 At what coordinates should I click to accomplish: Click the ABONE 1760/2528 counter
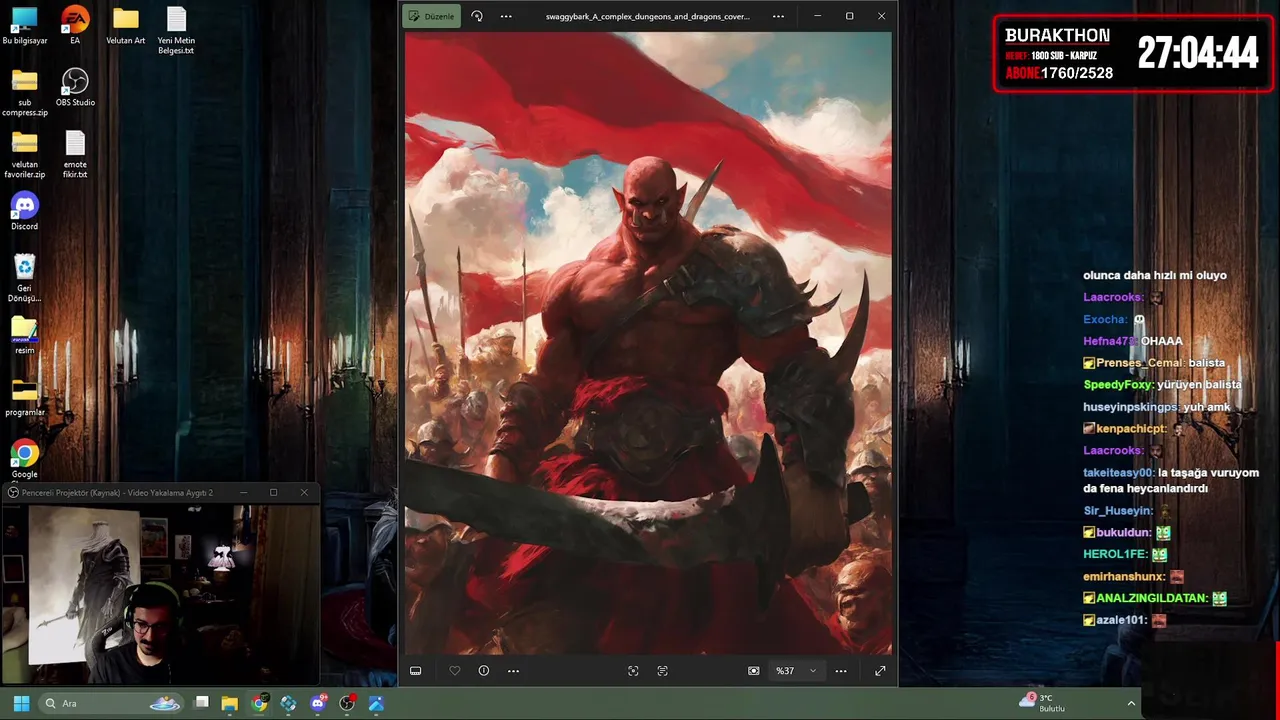point(1059,73)
